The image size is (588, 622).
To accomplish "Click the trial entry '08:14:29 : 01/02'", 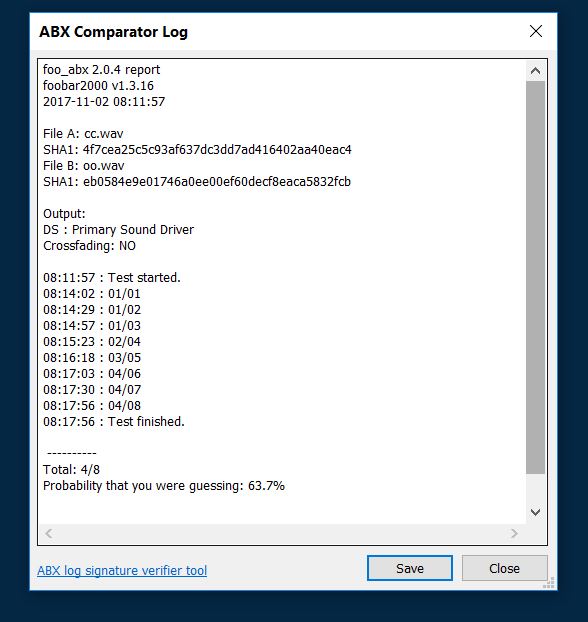I will [x=92, y=309].
